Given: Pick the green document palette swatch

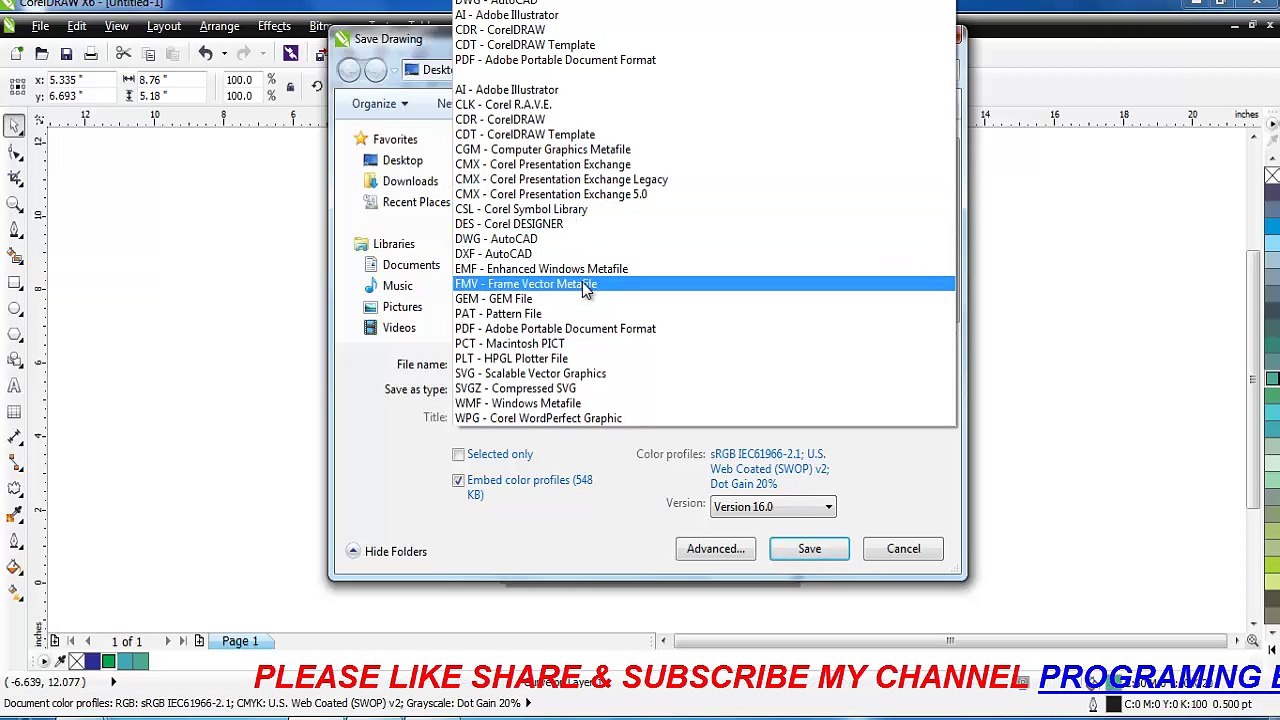Looking at the screenshot, I should tap(108, 661).
